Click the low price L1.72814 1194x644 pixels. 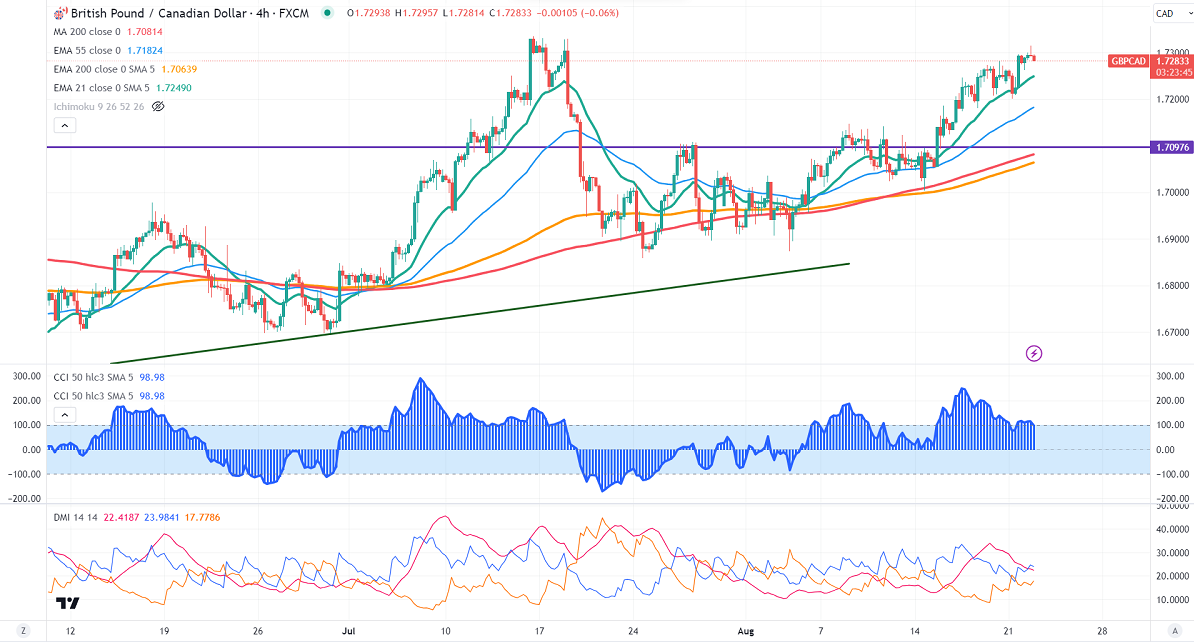pyautogui.click(x=464, y=13)
